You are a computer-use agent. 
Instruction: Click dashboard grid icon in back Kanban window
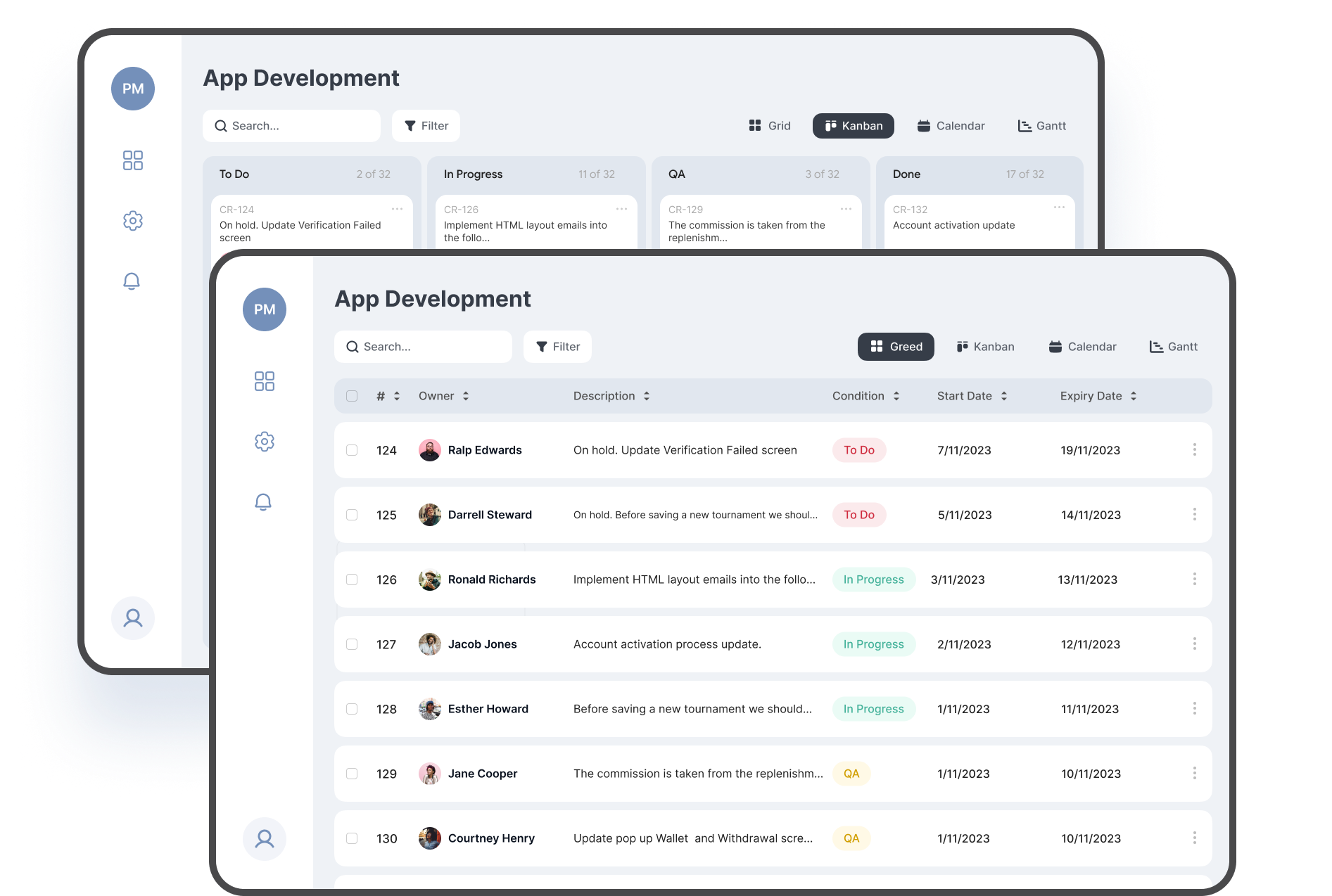pos(133,160)
